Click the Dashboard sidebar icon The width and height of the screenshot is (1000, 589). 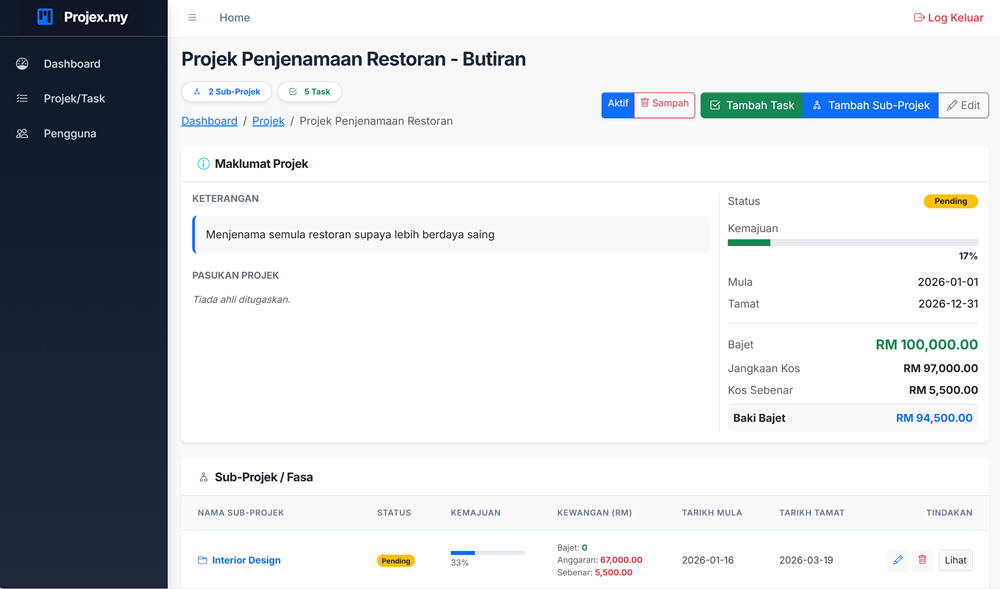pos(22,64)
